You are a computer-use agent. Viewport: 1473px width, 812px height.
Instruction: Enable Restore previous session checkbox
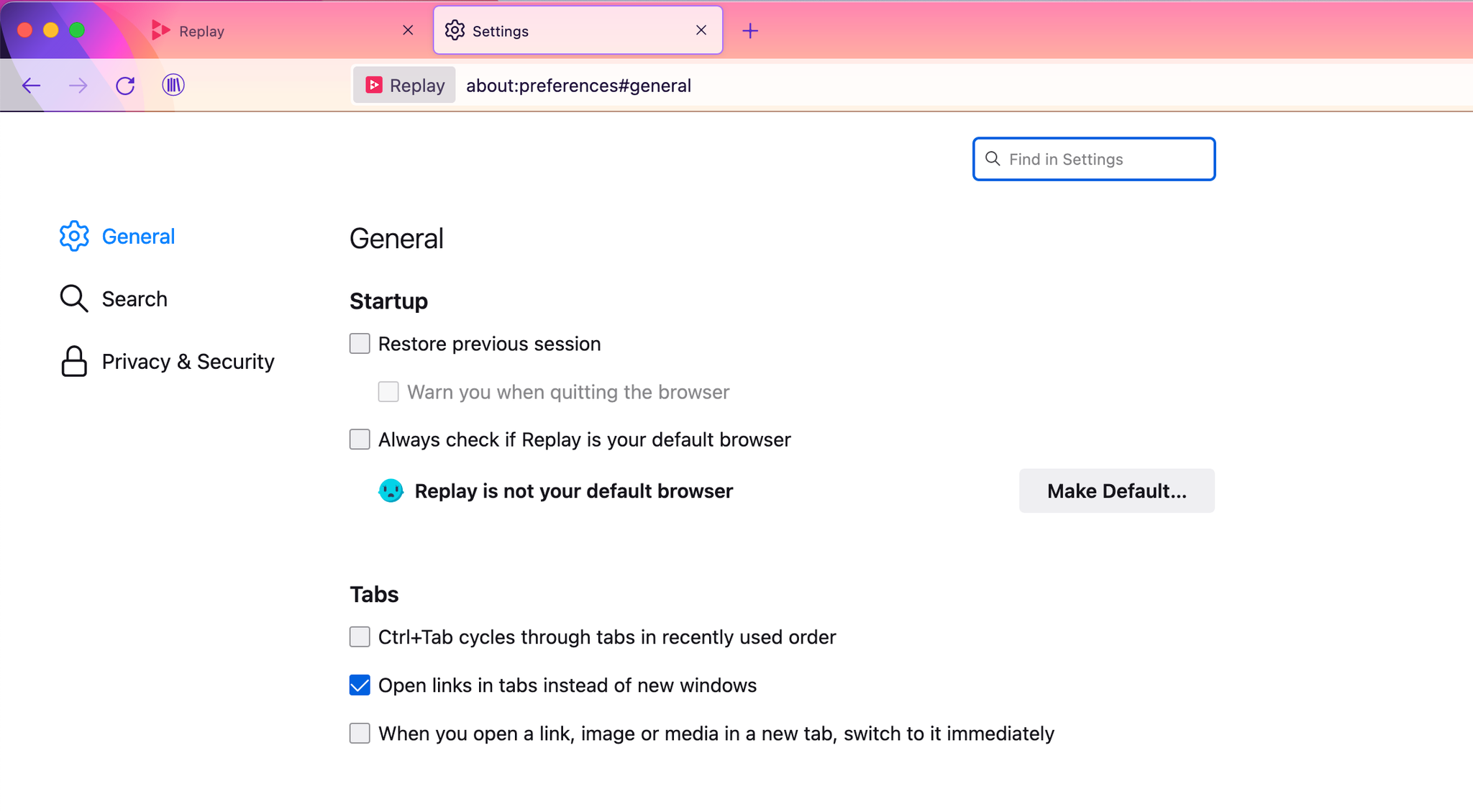(x=360, y=344)
